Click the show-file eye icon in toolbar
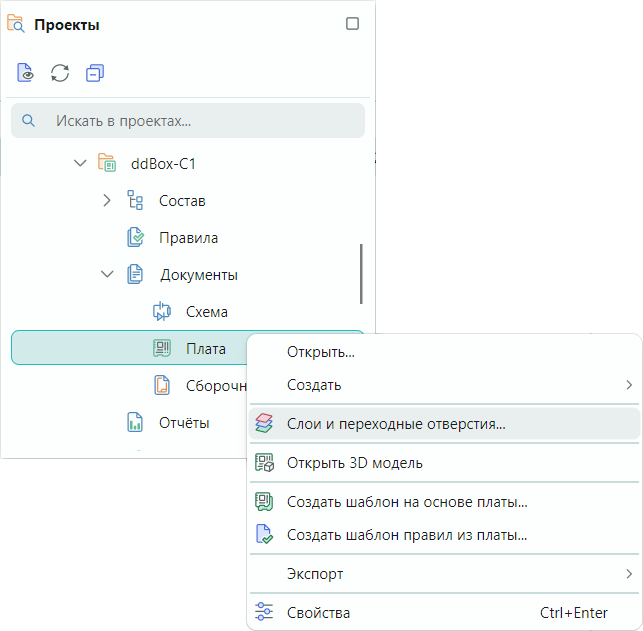The width and height of the screenshot is (643, 631). pos(27,73)
